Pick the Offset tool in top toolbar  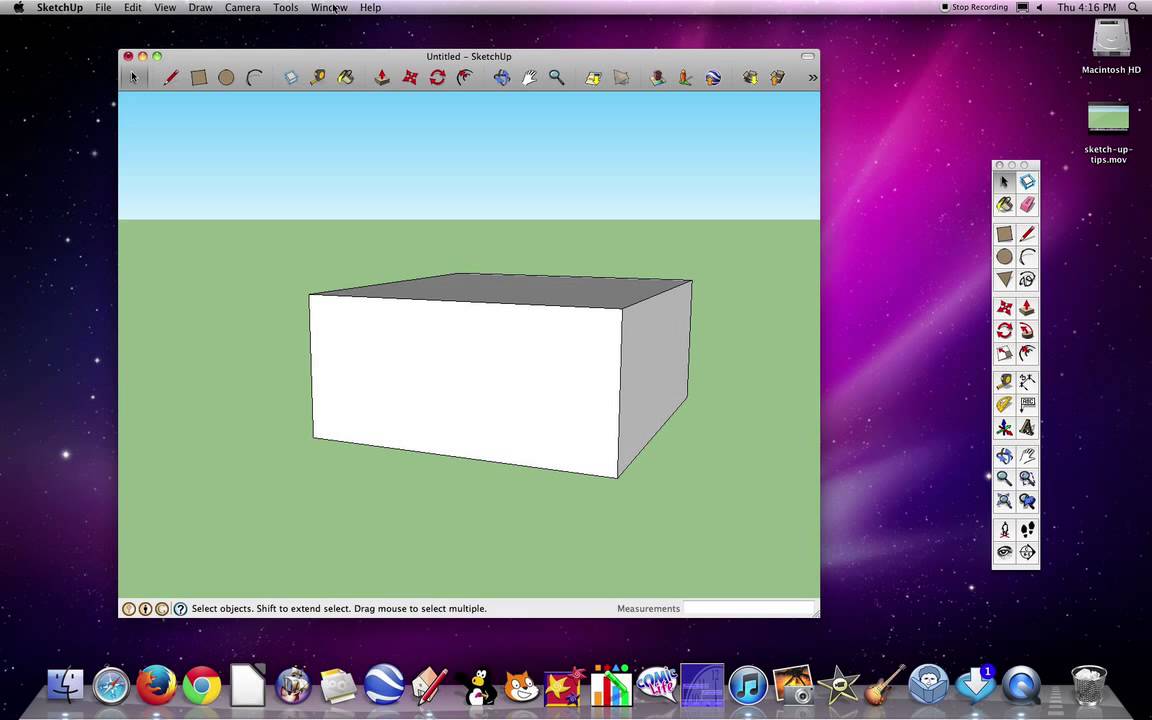(465, 77)
